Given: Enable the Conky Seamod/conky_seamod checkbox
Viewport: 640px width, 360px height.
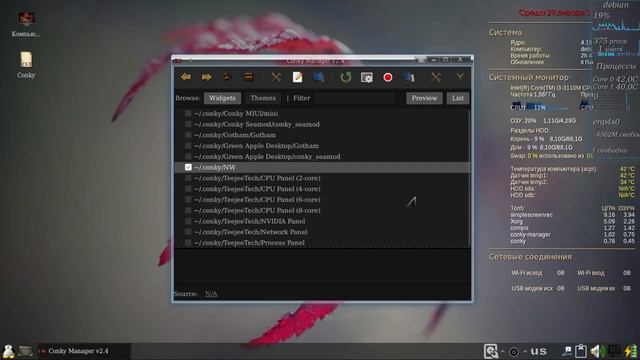Looking at the screenshot, I should click(188, 124).
